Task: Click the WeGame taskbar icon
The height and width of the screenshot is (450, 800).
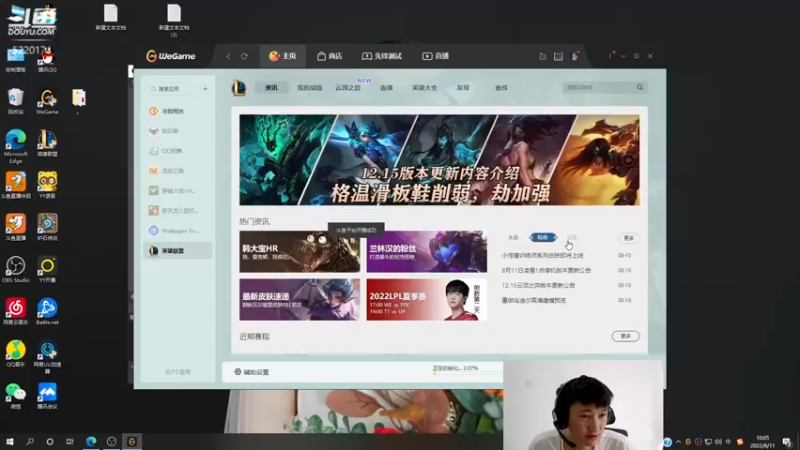Action: (132, 441)
